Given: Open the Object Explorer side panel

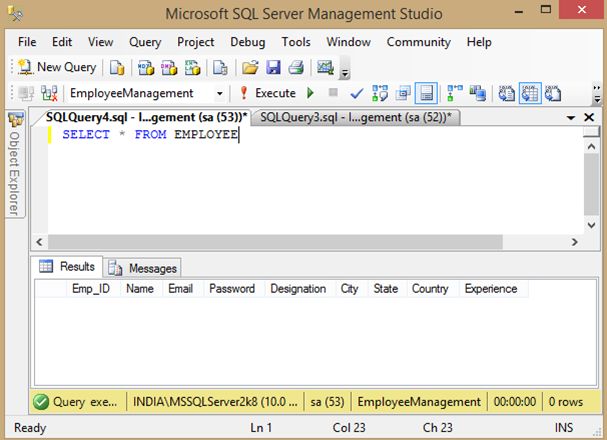Looking at the screenshot, I should pos(15,165).
